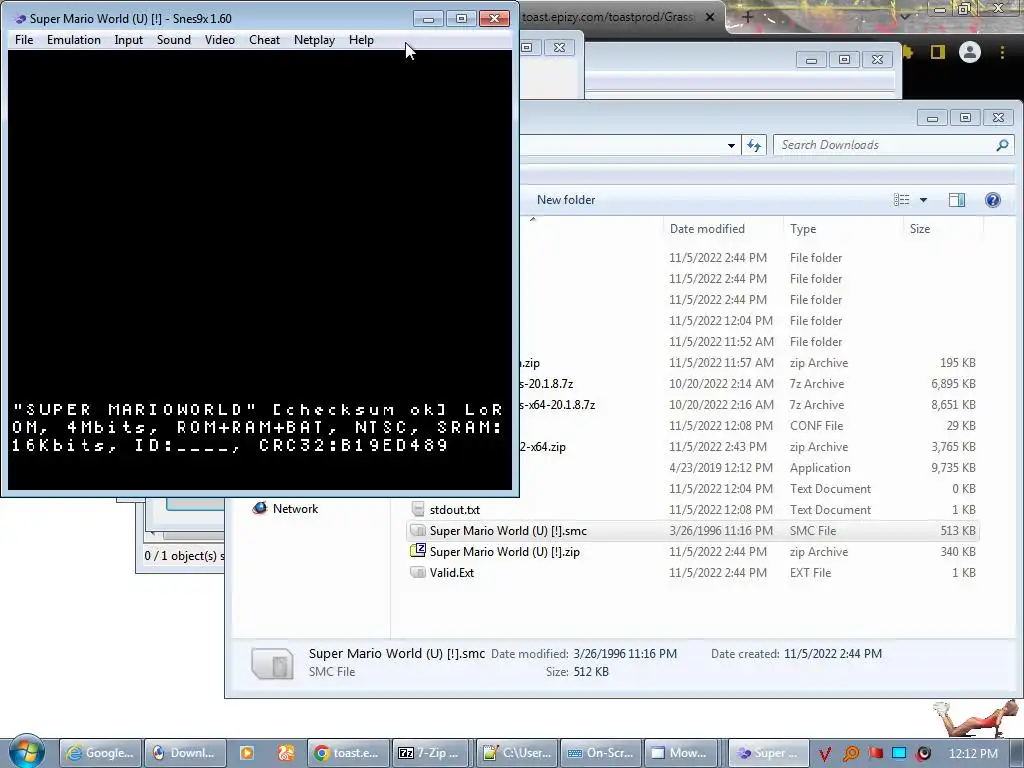This screenshot has height=768, width=1024.
Task: Open a new Chrome tab
Action: point(748,17)
